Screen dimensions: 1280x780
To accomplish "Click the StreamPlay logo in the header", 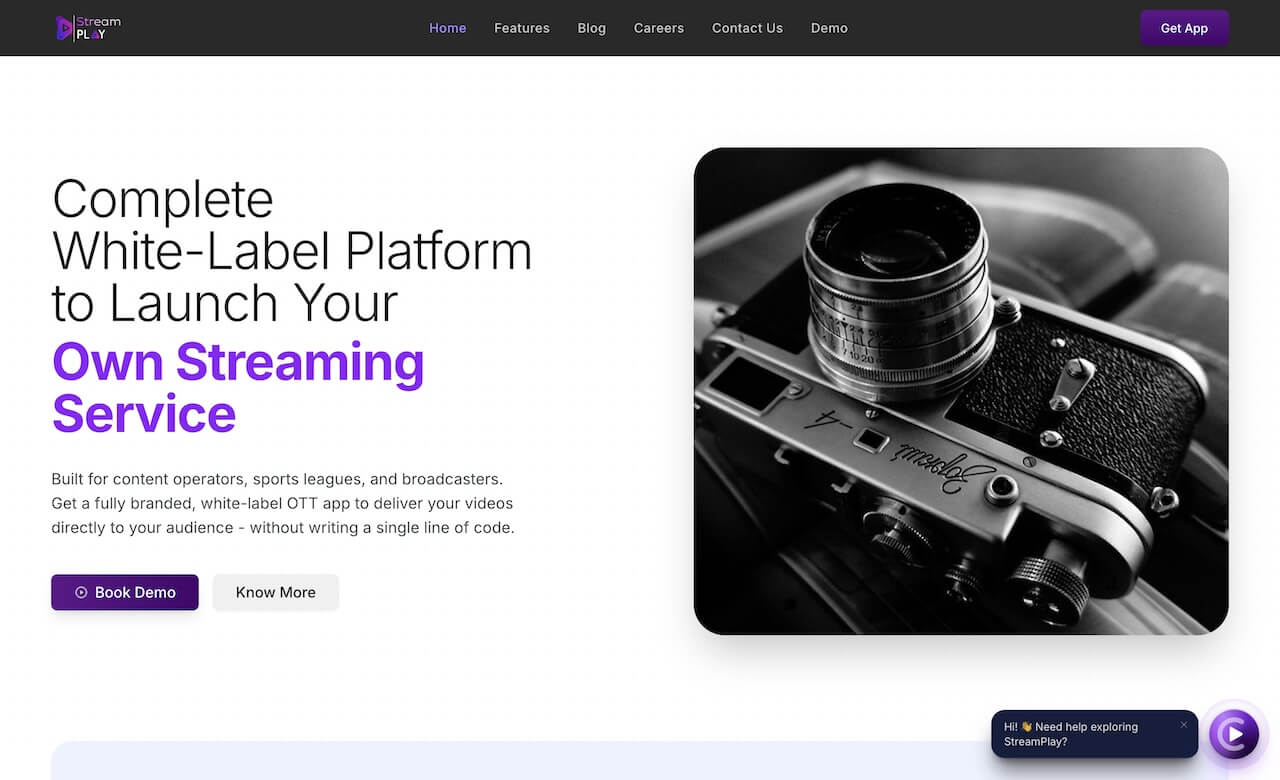I will [89, 28].
